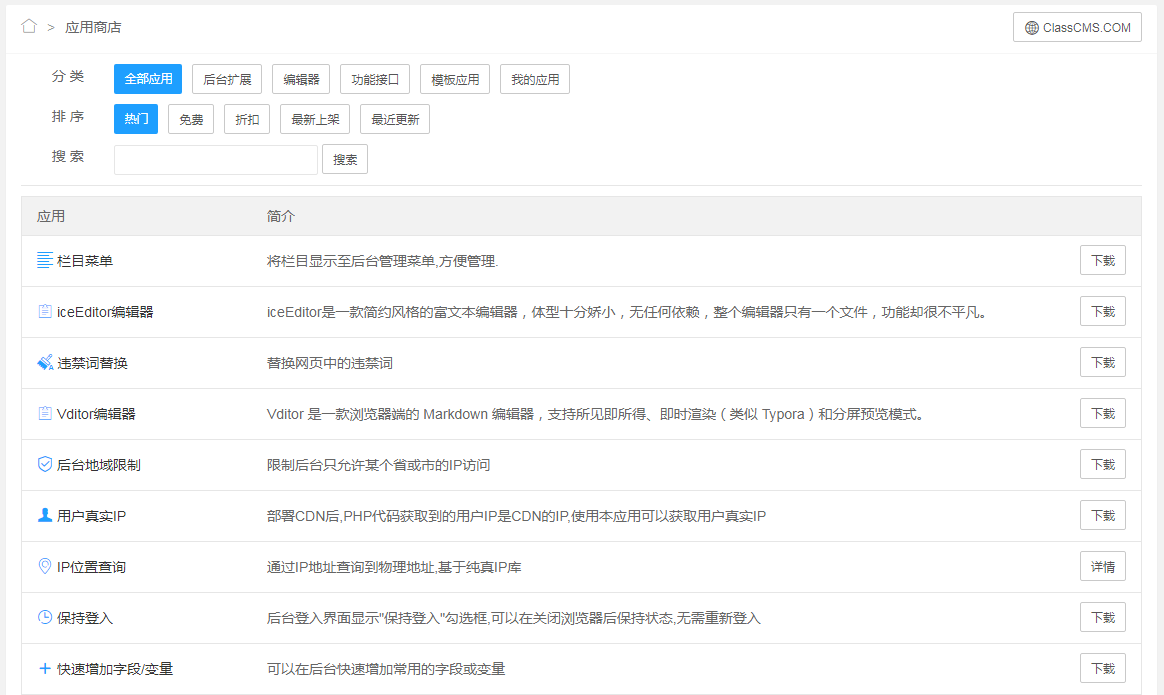Download the iceEditor编辑器 app
The height and width of the screenshot is (695, 1164).
[x=1102, y=311]
